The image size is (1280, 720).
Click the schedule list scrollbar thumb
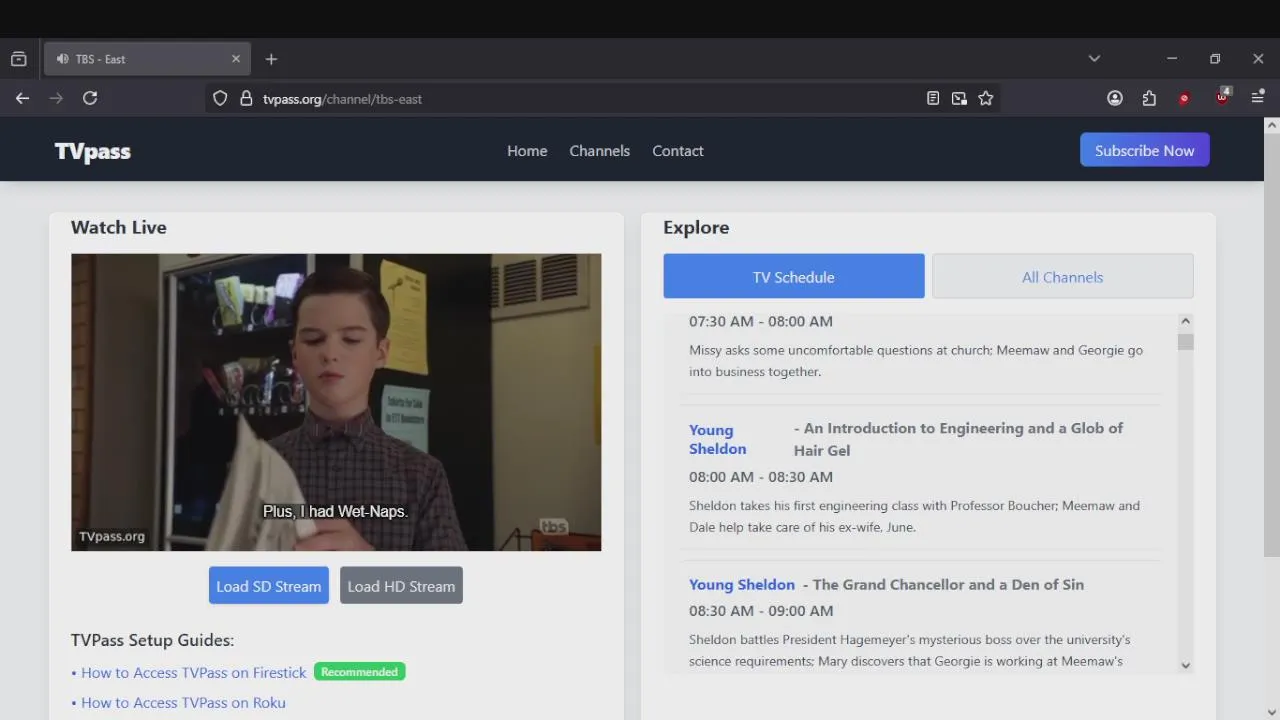point(1185,342)
